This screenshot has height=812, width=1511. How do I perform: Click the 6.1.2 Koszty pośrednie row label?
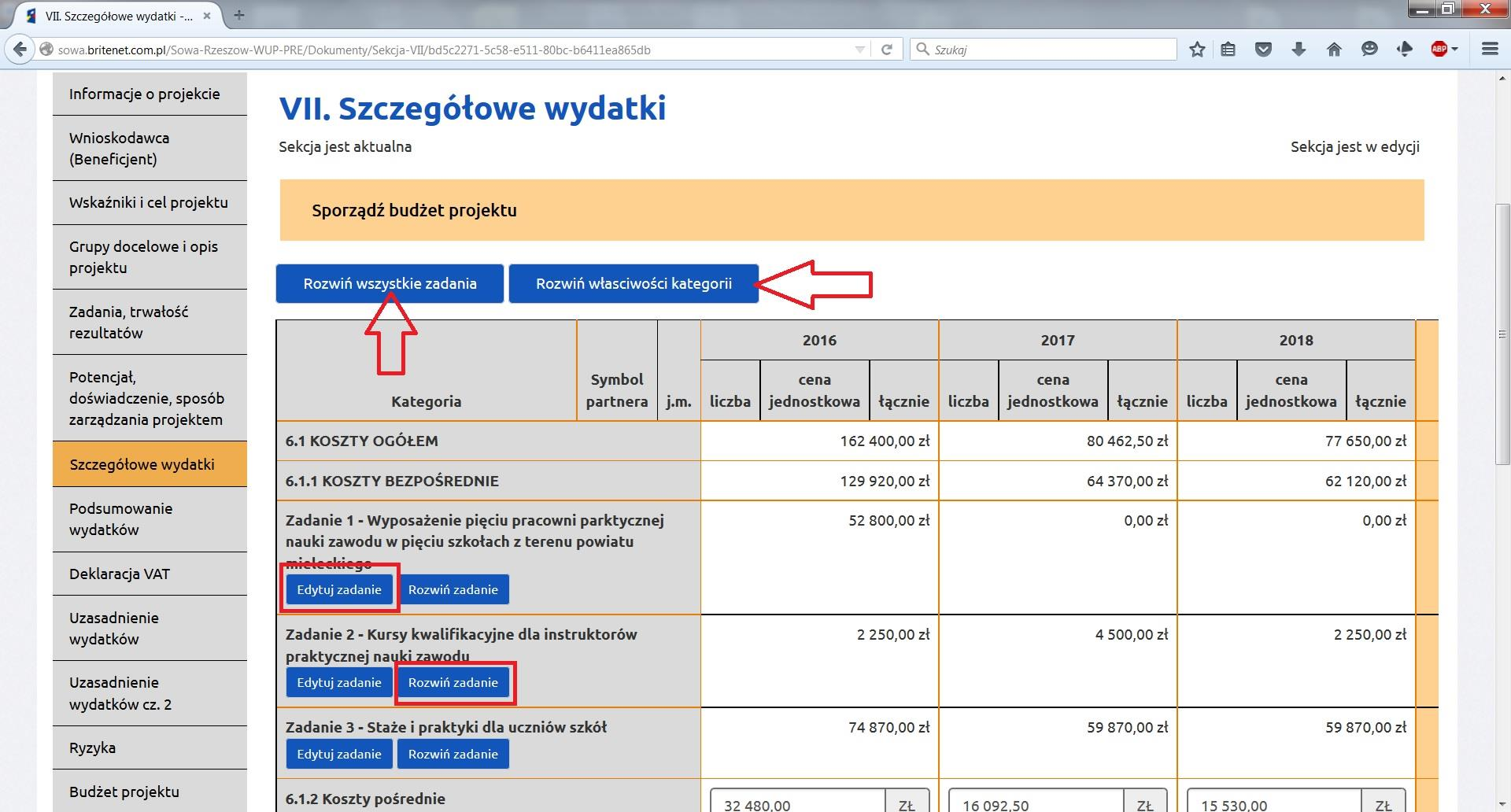pyautogui.click(x=365, y=799)
